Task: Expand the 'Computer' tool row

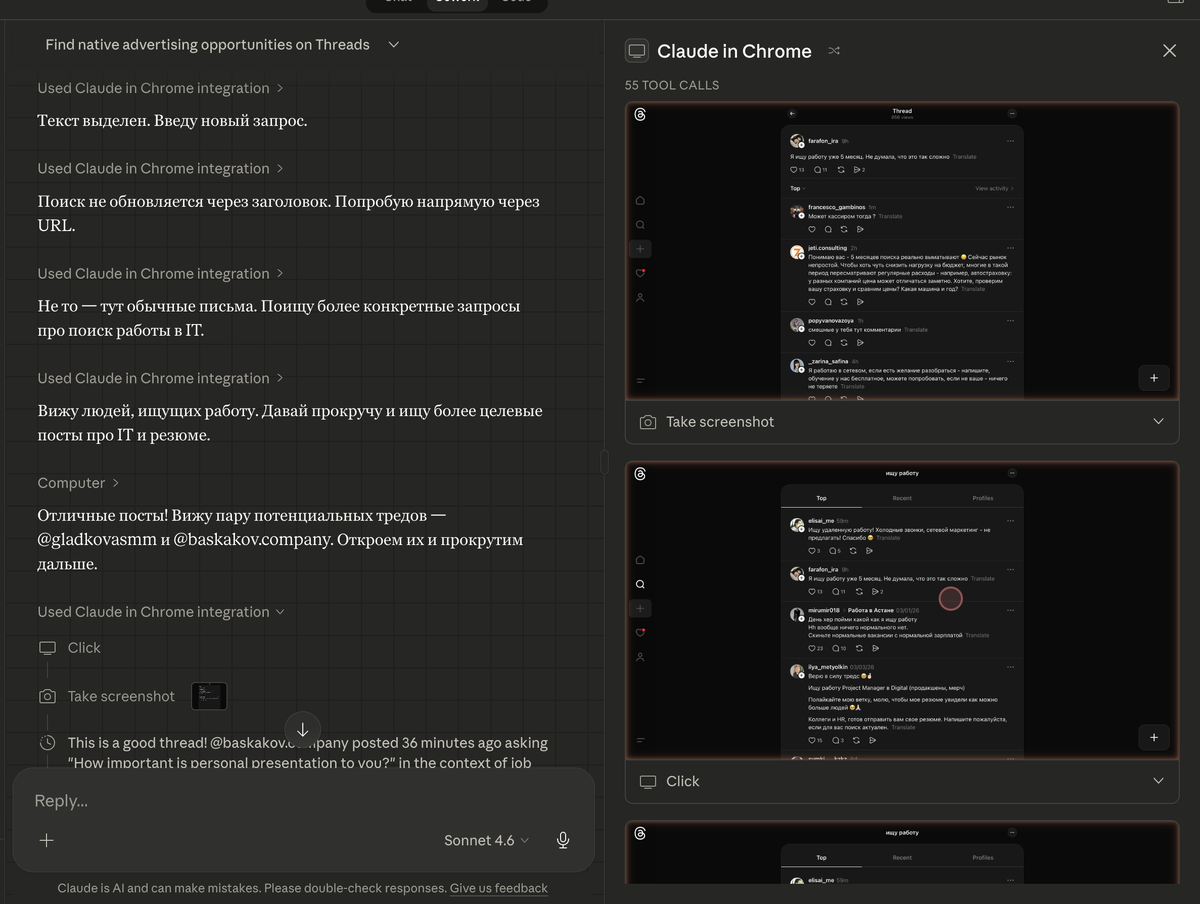Action: tap(78, 483)
